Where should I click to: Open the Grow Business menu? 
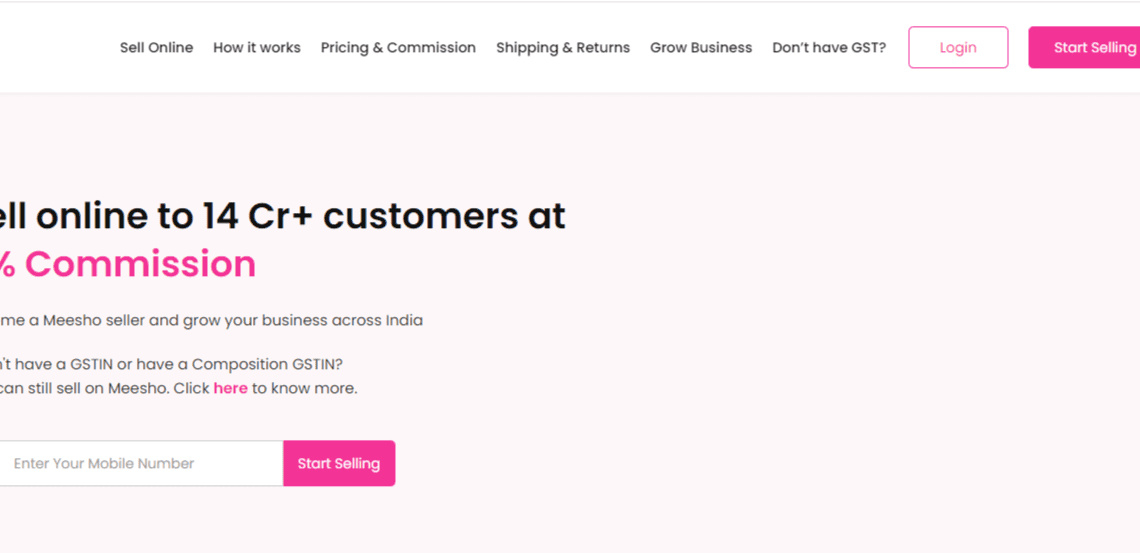pos(701,48)
